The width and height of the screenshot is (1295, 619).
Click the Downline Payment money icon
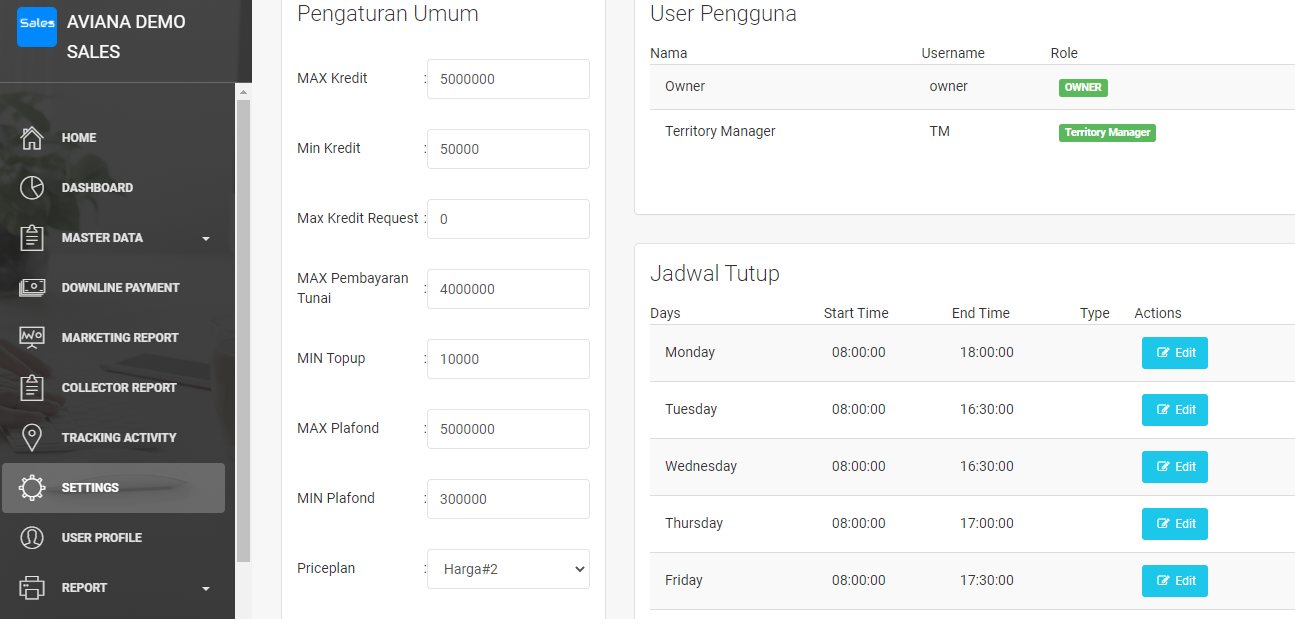32,288
